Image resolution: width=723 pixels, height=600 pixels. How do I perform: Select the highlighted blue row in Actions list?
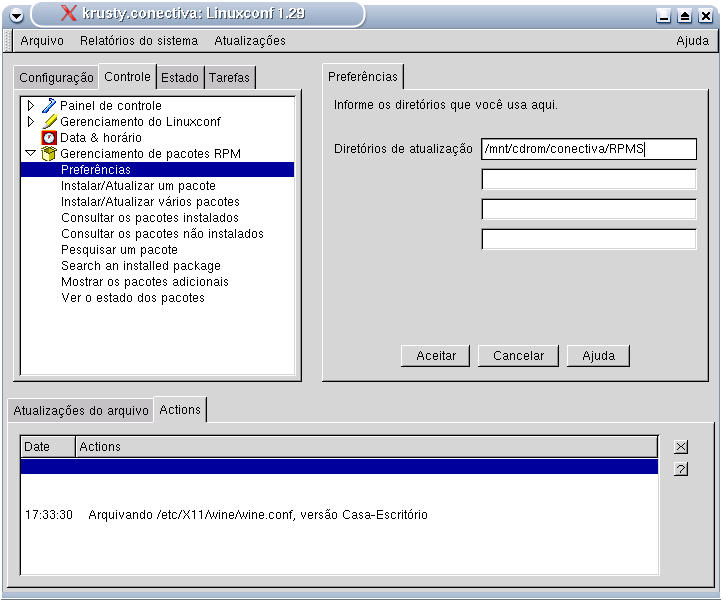click(339, 467)
